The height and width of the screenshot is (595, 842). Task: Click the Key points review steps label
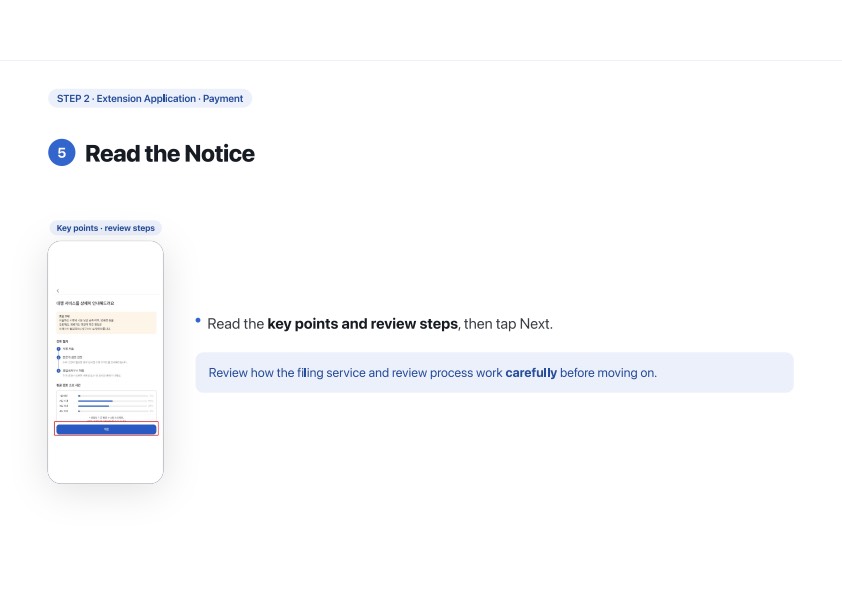[106, 228]
